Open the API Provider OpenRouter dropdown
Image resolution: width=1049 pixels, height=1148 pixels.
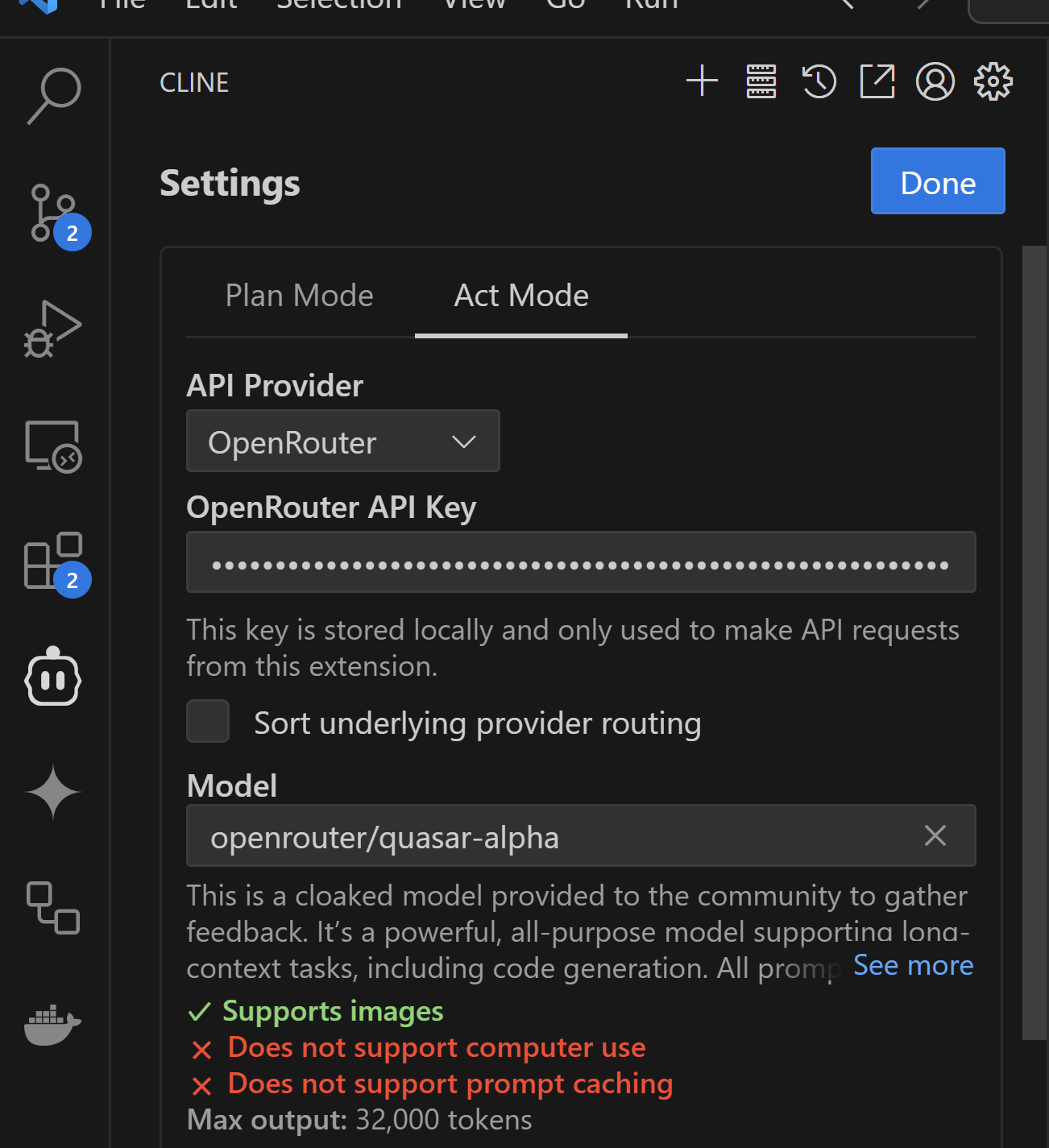tap(343, 441)
